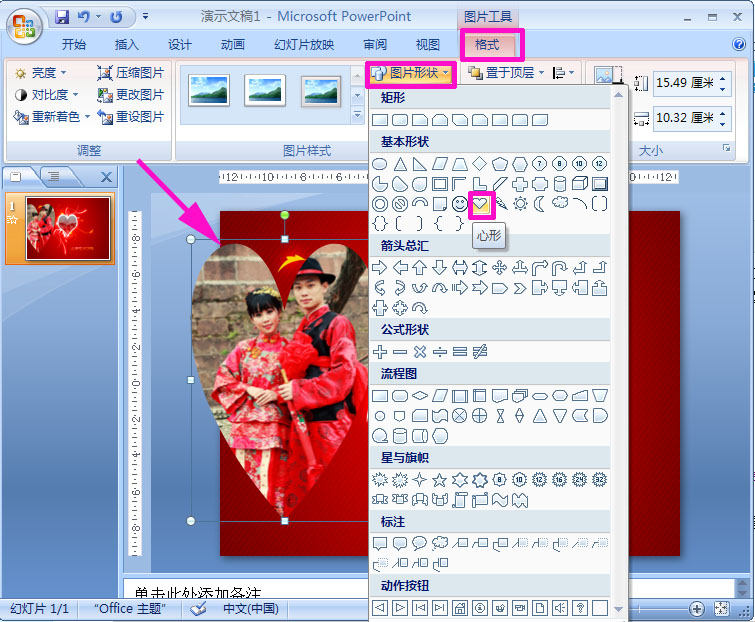The image size is (755, 622).
Task: Select the heart shape in basic shapes
Action: click(x=482, y=204)
